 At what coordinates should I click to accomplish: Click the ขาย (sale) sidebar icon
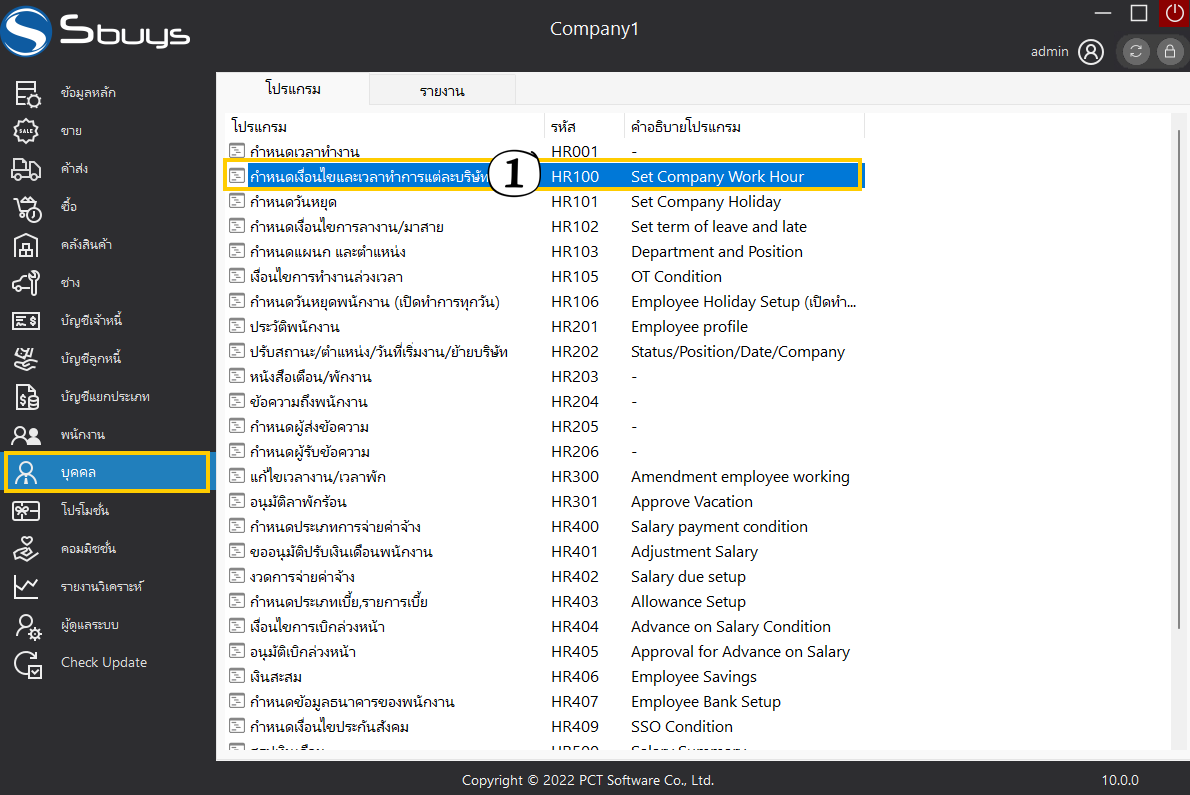(x=26, y=131)
